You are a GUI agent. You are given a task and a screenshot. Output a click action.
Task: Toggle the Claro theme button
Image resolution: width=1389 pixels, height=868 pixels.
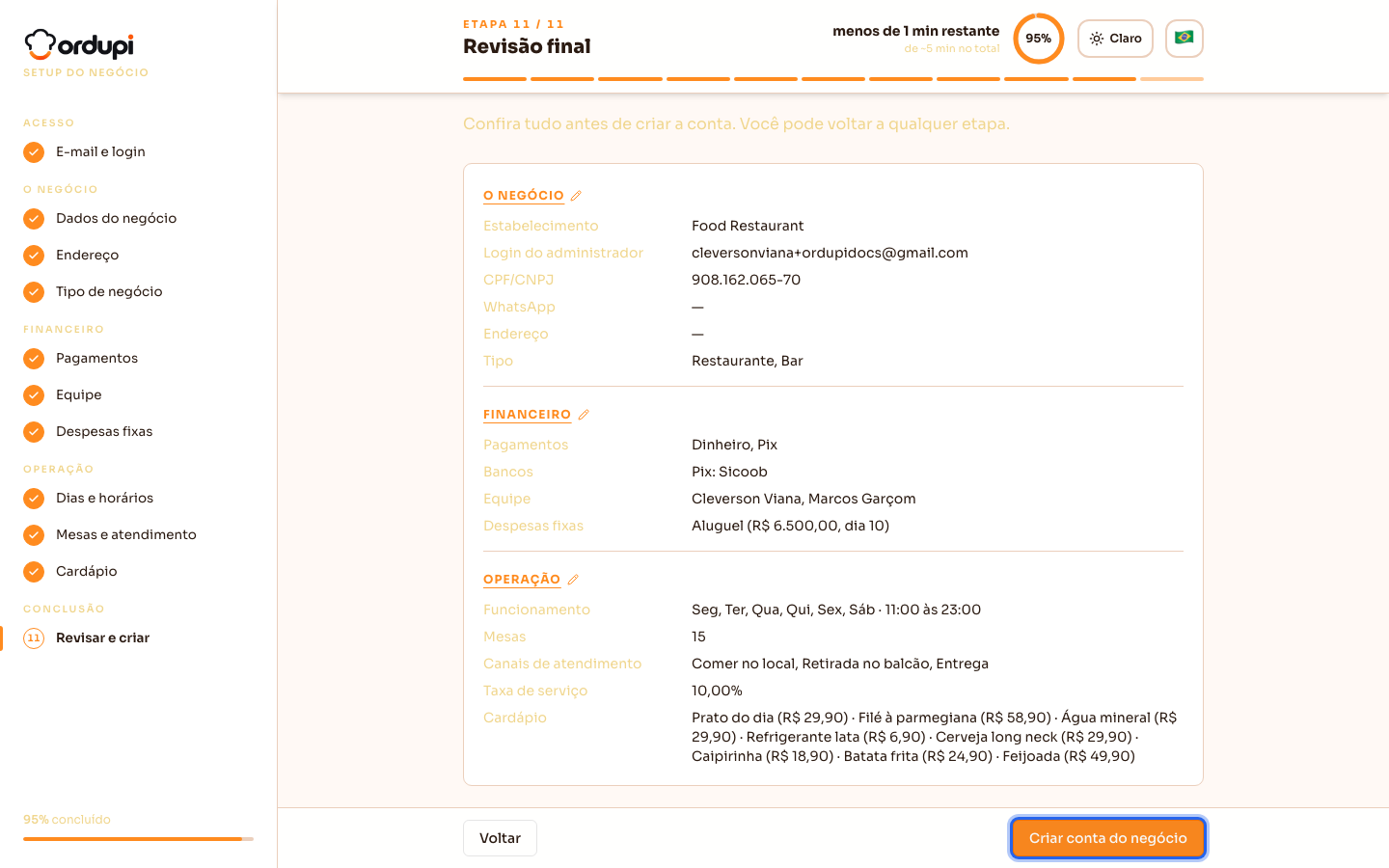(1115, 39)
